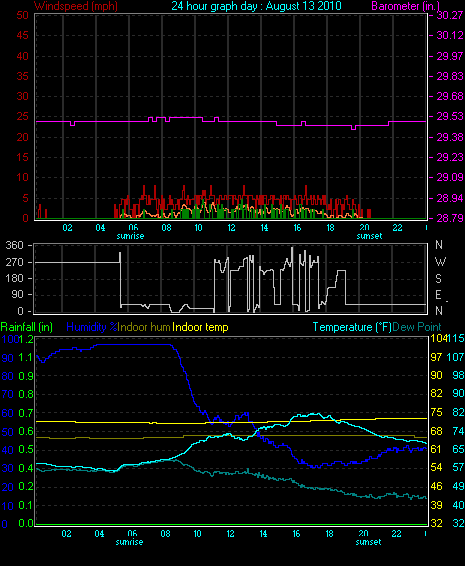465x566 pixels.
Task: Click the sunset marker under the wind graph
Action: coord(369,236)
